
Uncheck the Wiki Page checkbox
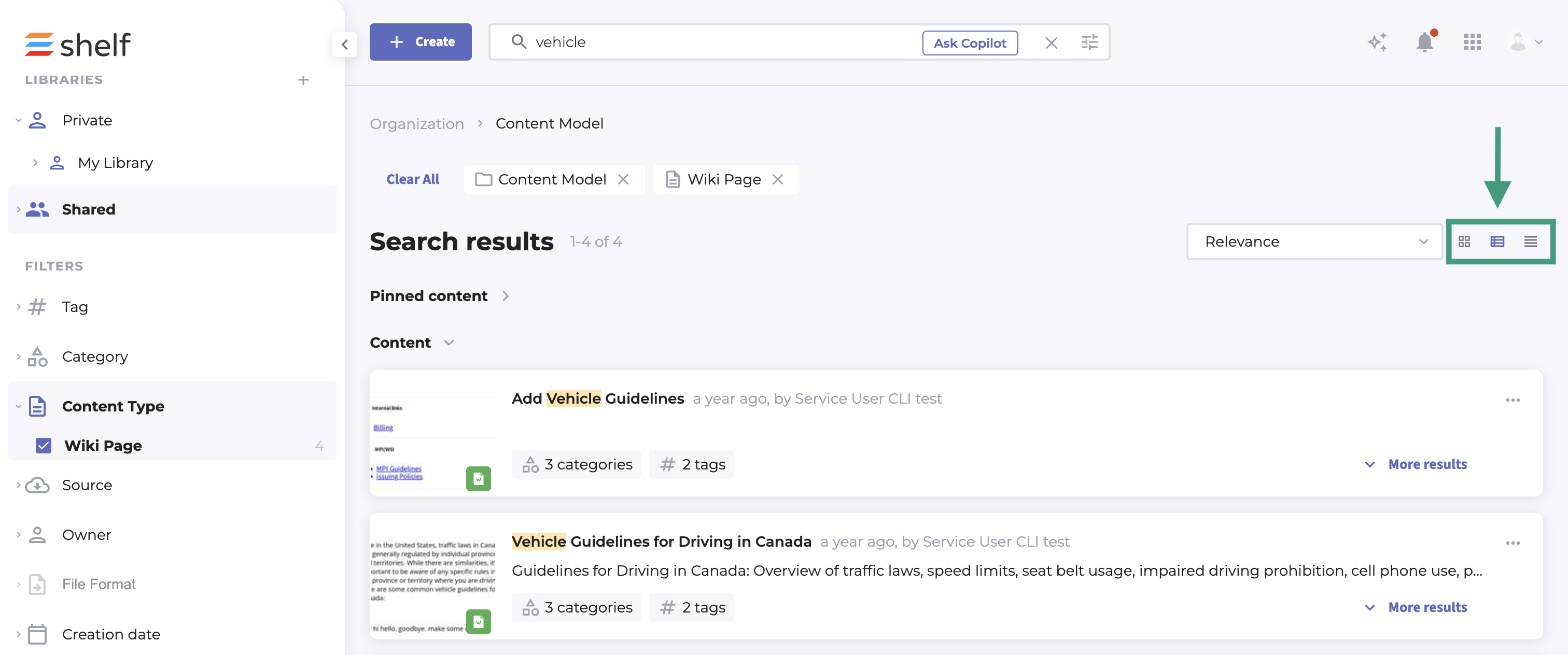coord(43,446)
